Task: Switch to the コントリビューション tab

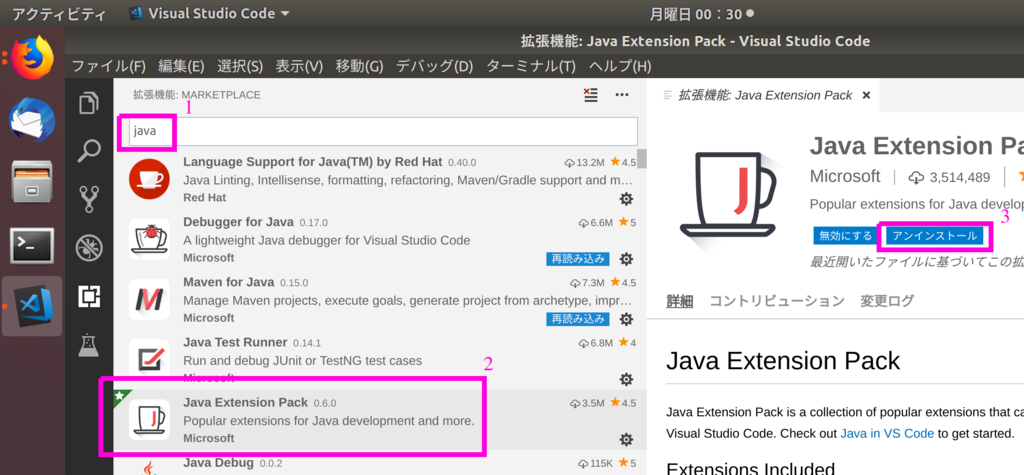Action: click(x=776, y=301)
